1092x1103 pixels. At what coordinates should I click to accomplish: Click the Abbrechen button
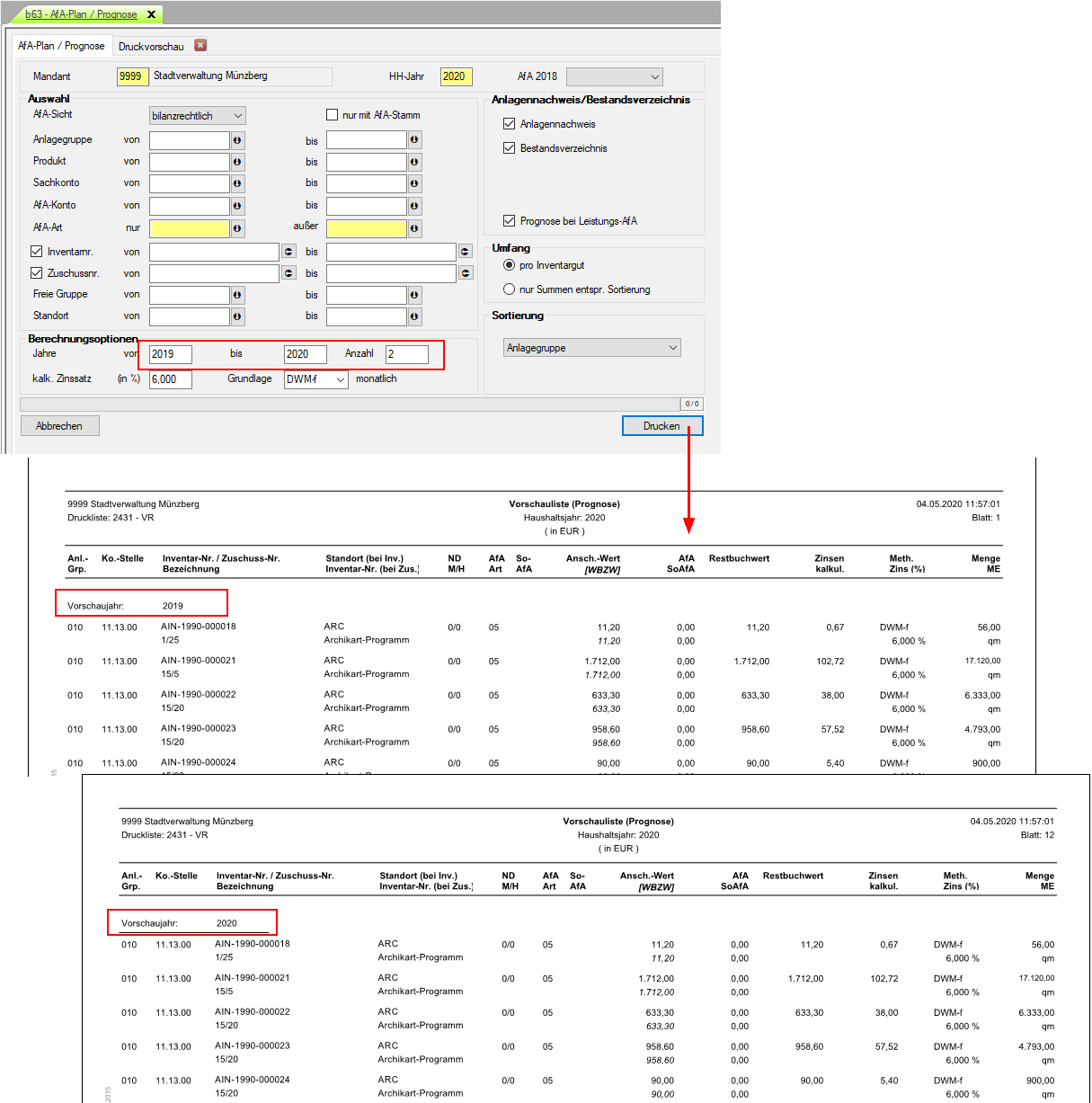point(59,426)
